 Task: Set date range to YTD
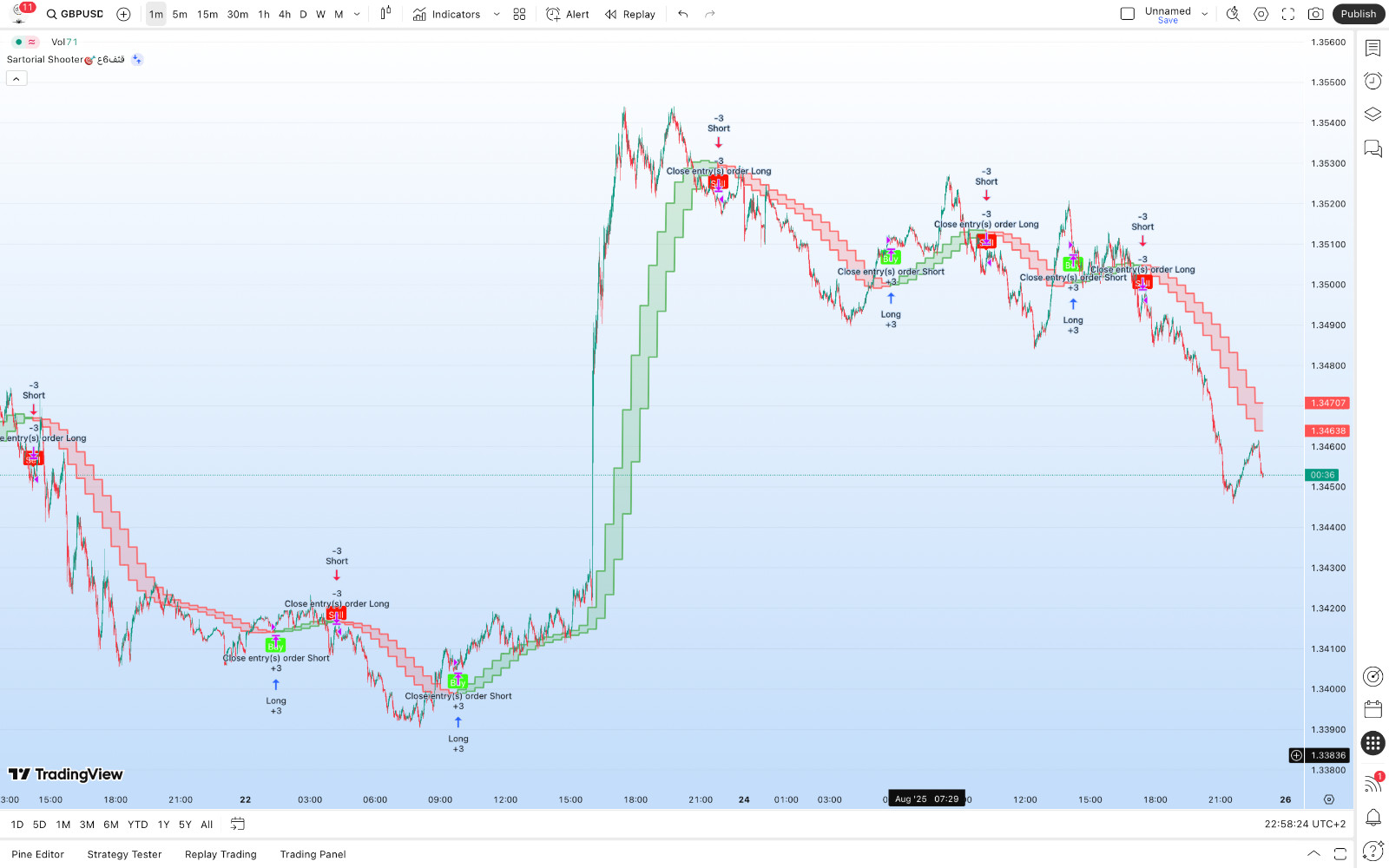pyautogui.click(x=138, y=825)
